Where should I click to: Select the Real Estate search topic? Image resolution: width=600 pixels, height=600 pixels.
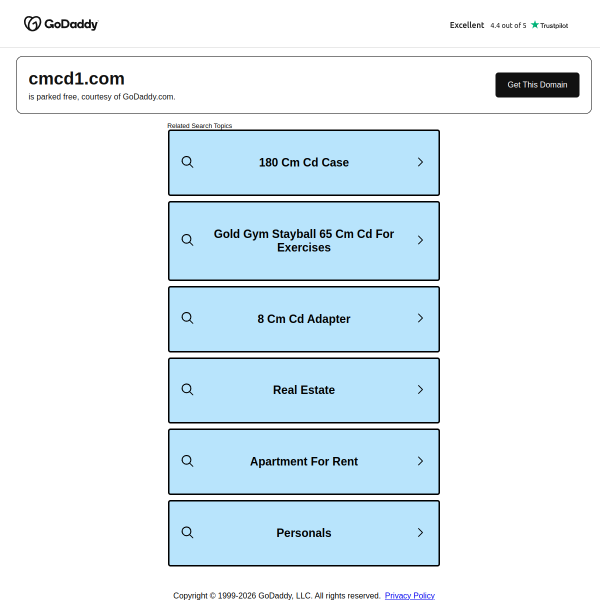tap(304, 390)
